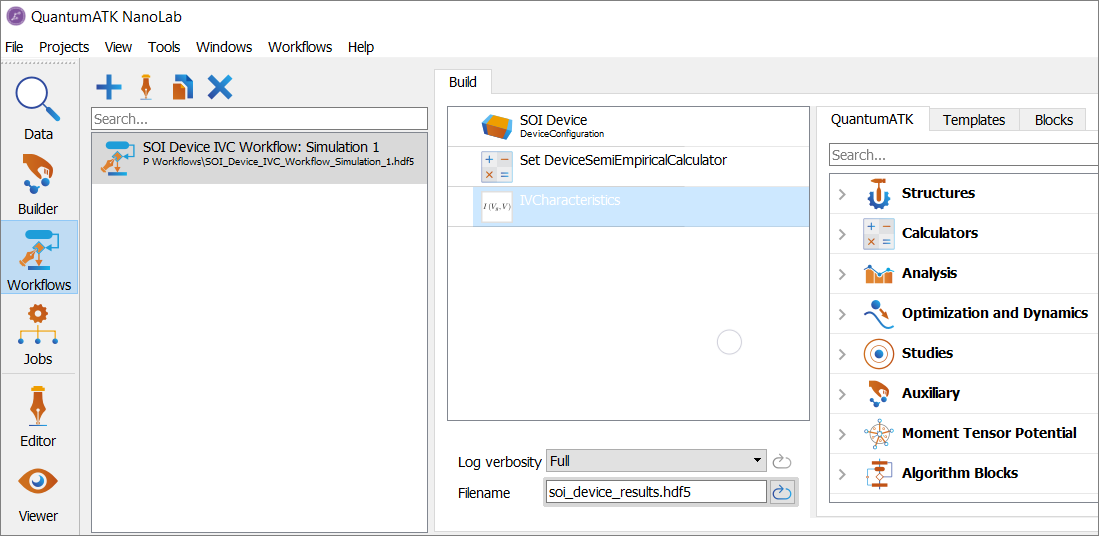Select the Workflows sidebar icon
Image resolution: width=1099 pixels, height=536 pixels.
click(x=39, y=257)
